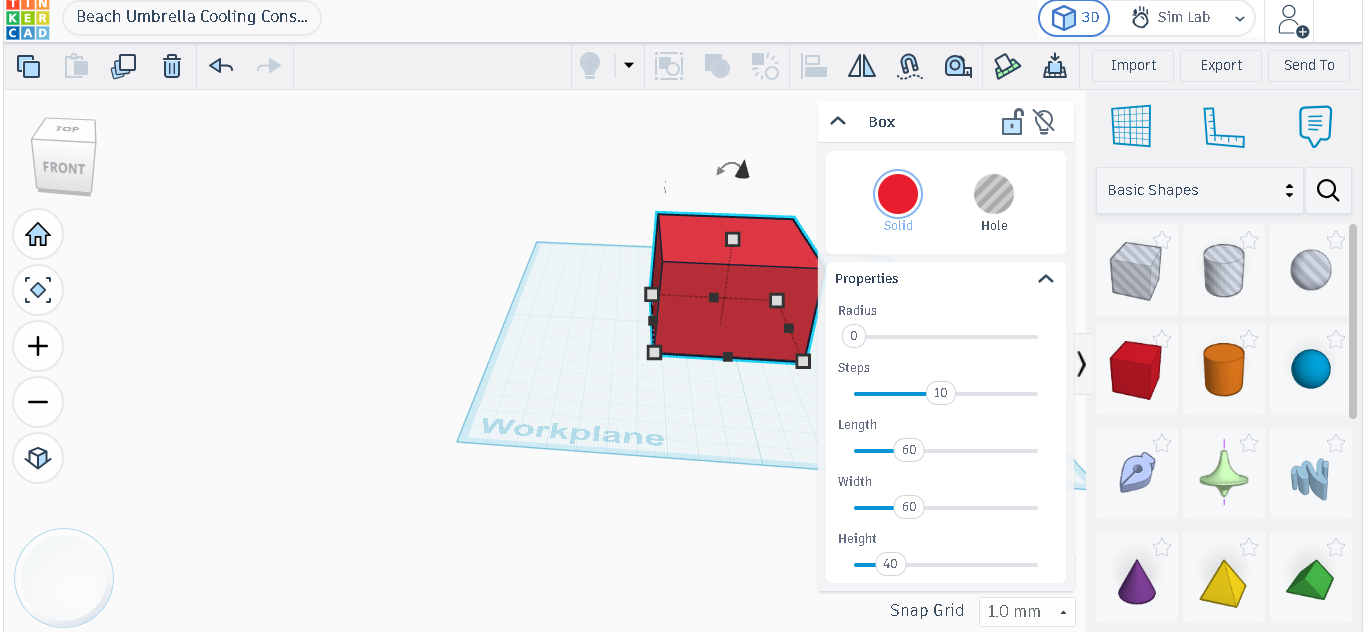Click the Ruler tape measure icon
The height and width of the screenshot is (632, 1366).
click(x=958, y=66)
